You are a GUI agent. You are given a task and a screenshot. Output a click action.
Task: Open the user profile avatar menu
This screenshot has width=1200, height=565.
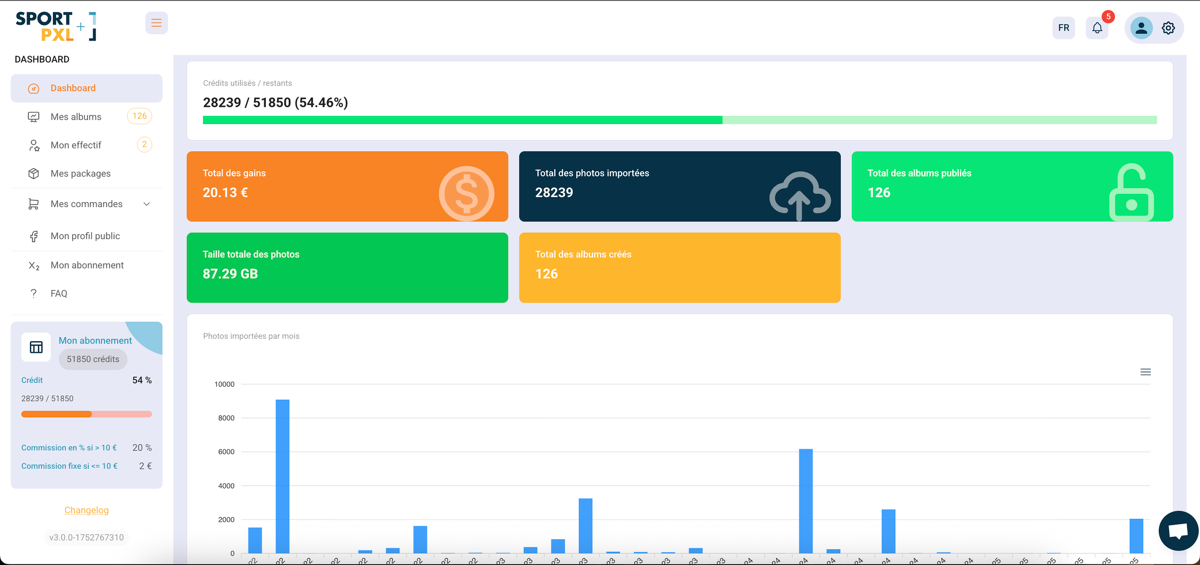[x=1141, y=28]
